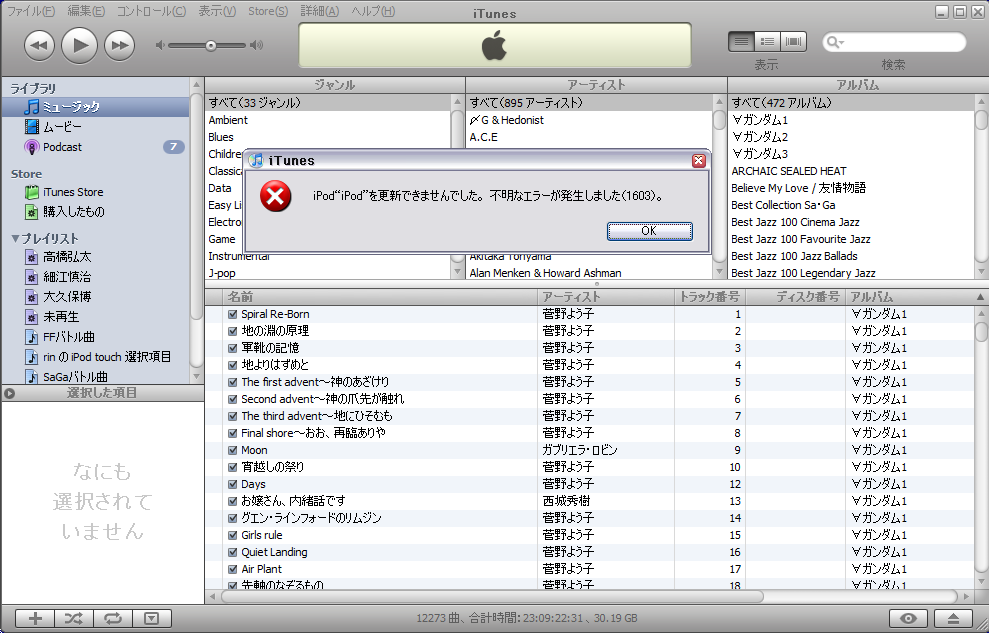Select playlist FFバトル曲
The image size is (989, 633).
click(95, 337)
